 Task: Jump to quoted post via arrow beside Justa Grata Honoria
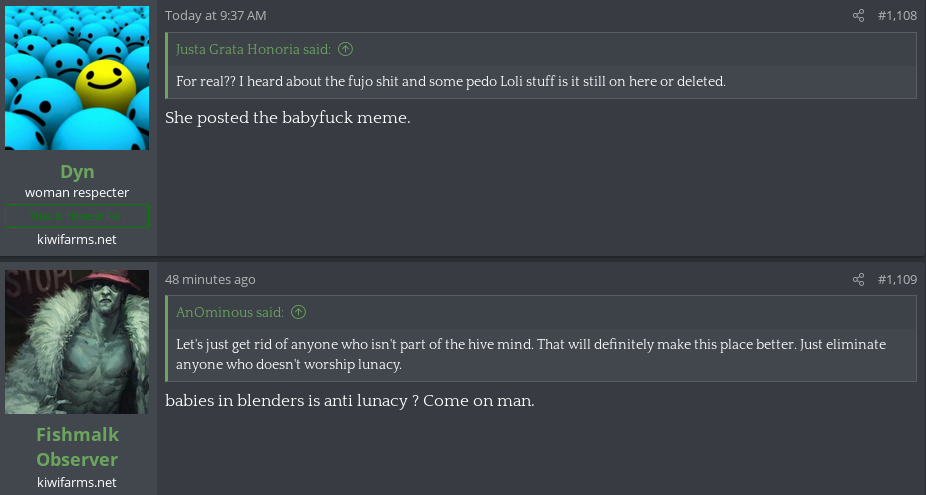[345, 49]
